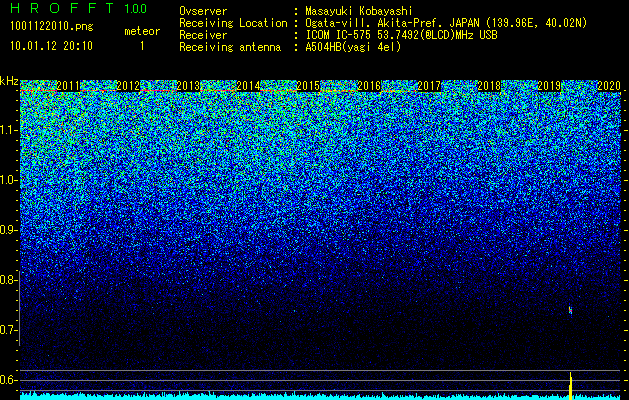Click the meteor echo spot in the spectrogram
Screen dimensions: 629x400
[x=570, y=310]
